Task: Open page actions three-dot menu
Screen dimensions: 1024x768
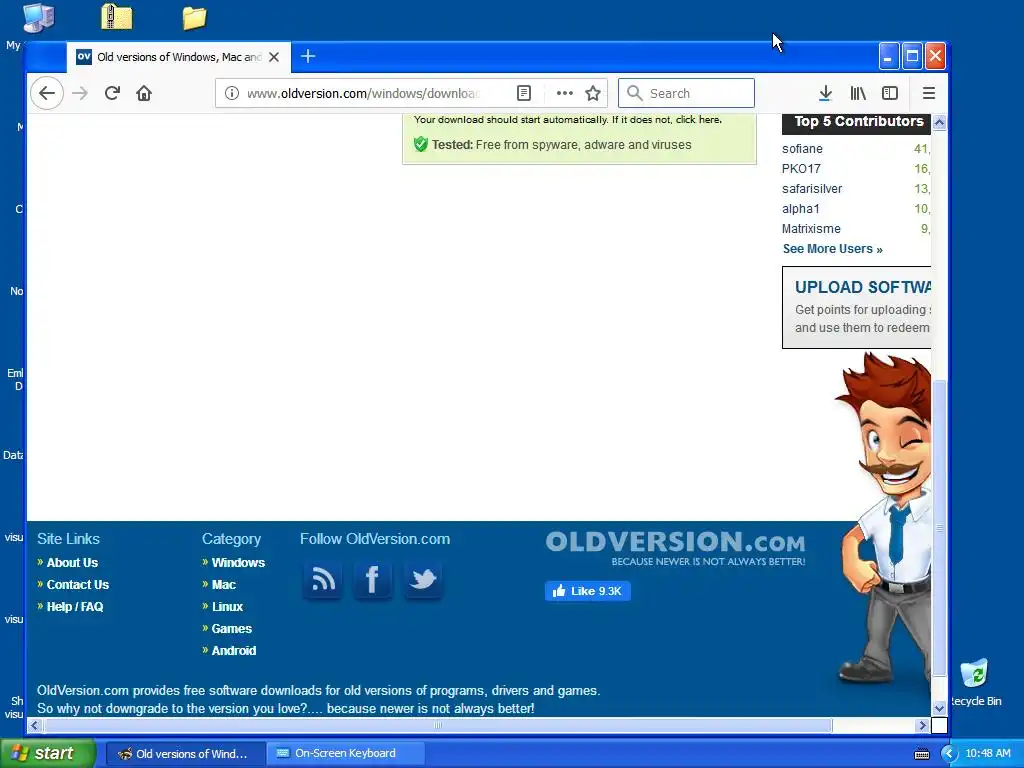Action: pos(565,93)
